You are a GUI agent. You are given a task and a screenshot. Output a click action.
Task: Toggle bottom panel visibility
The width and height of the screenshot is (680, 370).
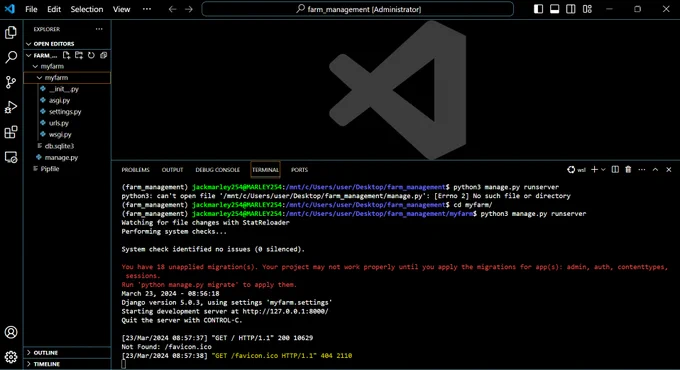coord(555,9)
